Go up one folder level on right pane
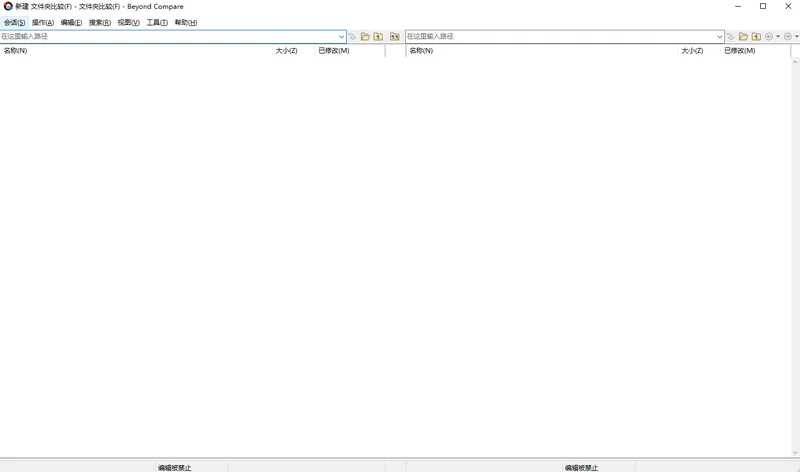Screen dimensions: 800x472 click(756, 37)
